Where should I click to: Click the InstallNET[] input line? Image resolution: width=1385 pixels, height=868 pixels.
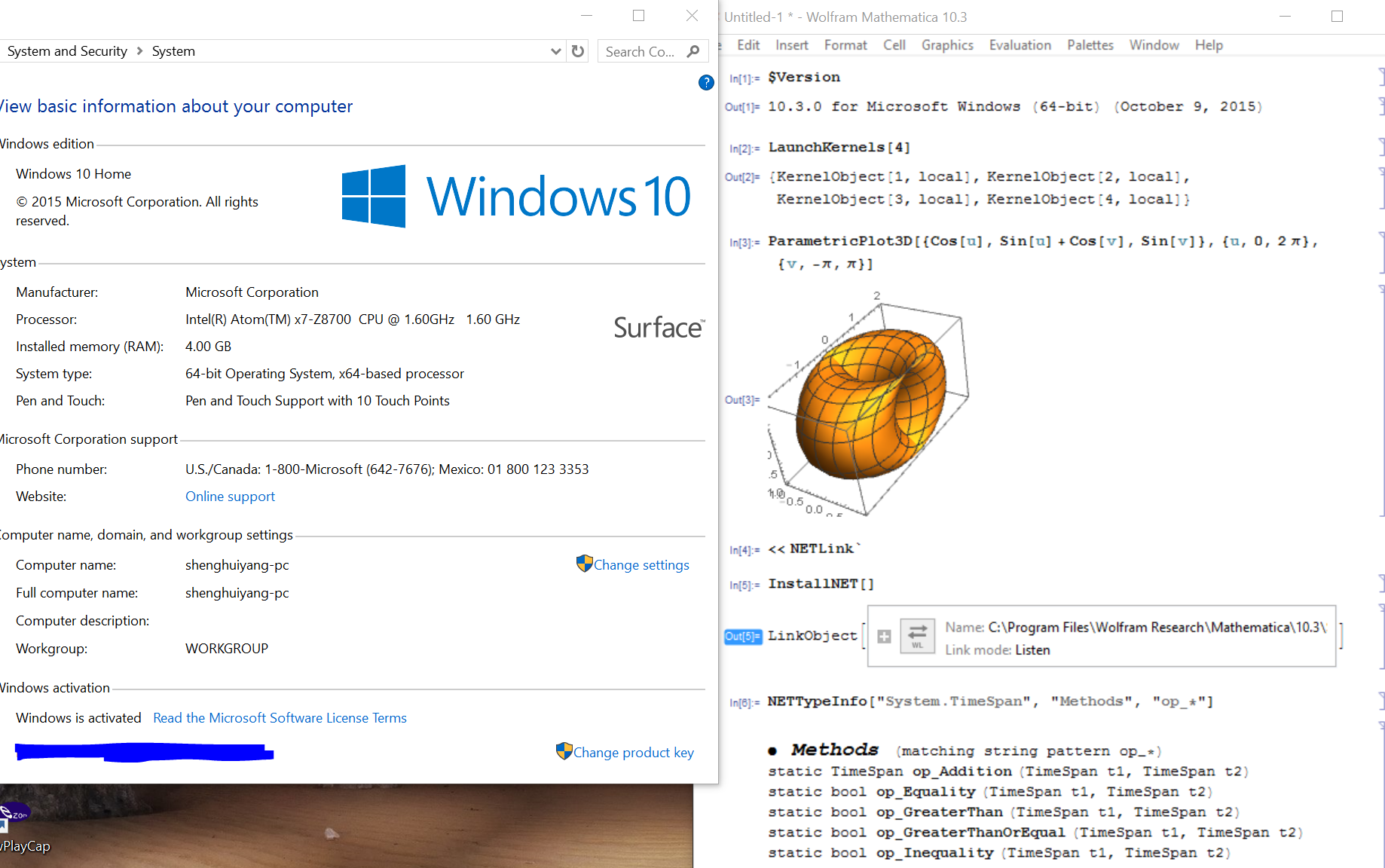[x=821, y=584]
